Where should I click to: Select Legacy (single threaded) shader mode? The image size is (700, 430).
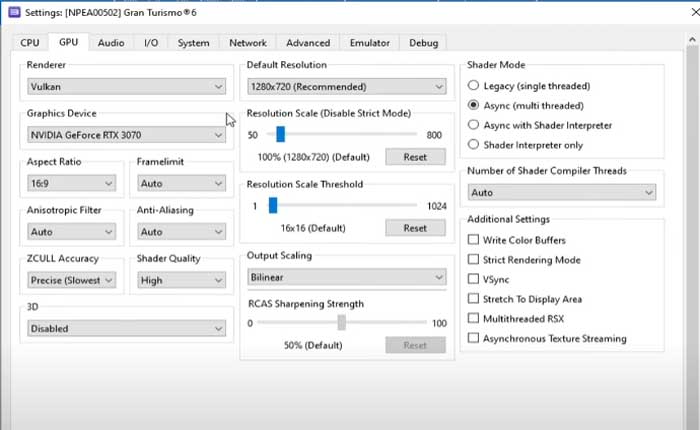coord(474,86)
